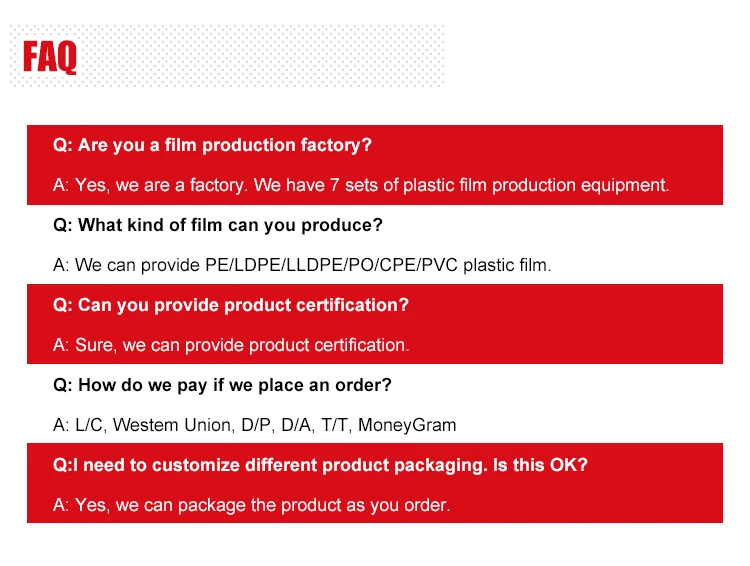750x566 pixels.
Task: Click "L/C" in the payment methods answer
Action: pos(89,425)
